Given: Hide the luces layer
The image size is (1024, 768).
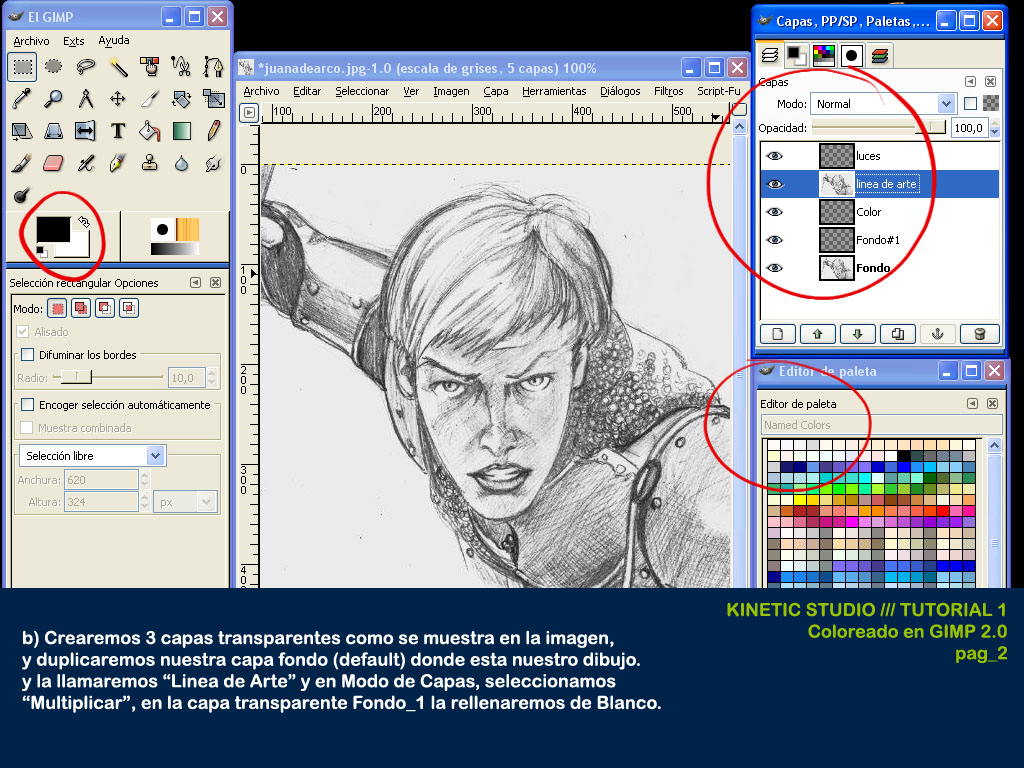Looking at the screenshot, I should coord(775,156).
